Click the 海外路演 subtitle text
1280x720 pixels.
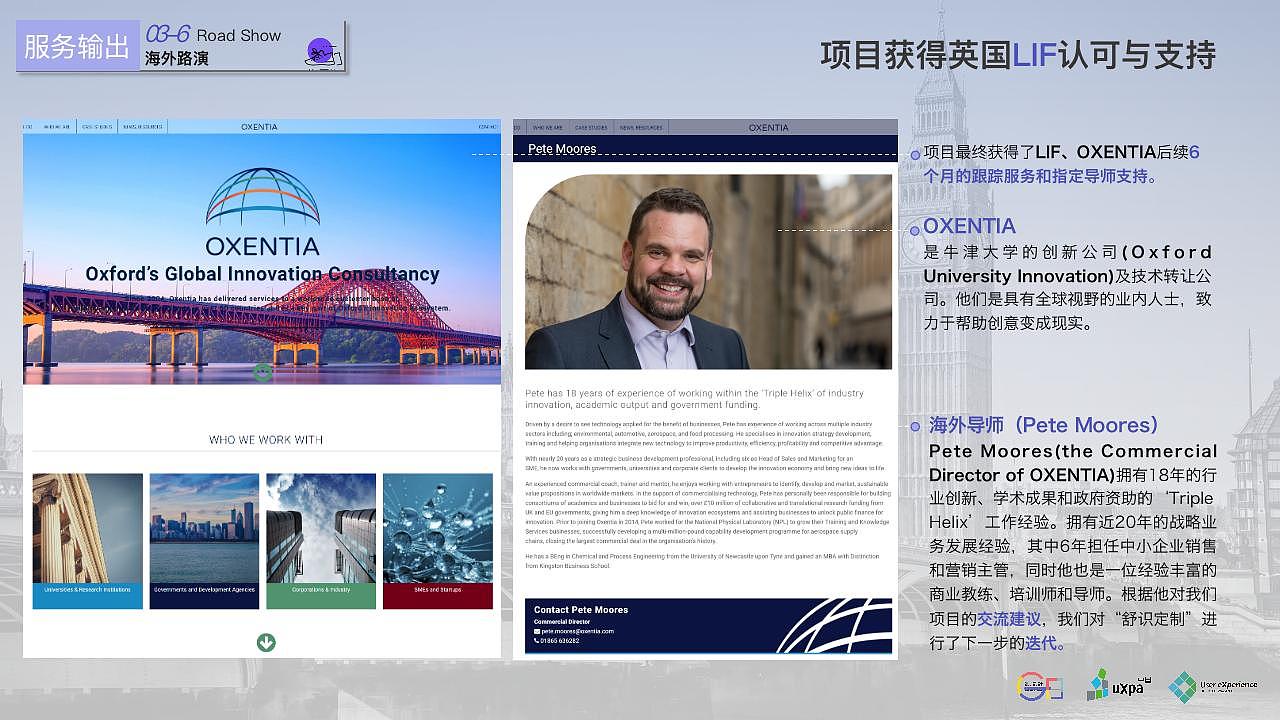pyautogui.click(x=177, y=58)
